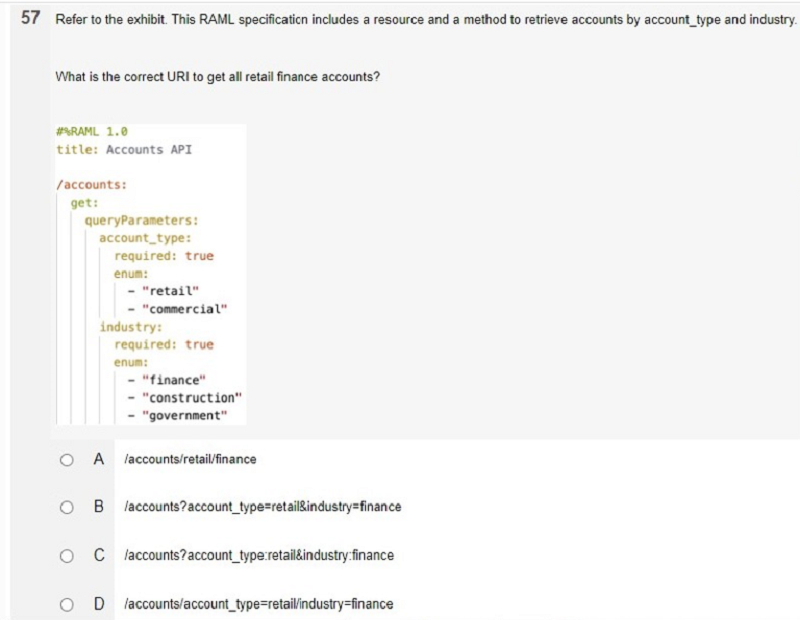The height and width of the screenshot is (620, 800).
Task: Select radio button for option B
Action: 66,507
